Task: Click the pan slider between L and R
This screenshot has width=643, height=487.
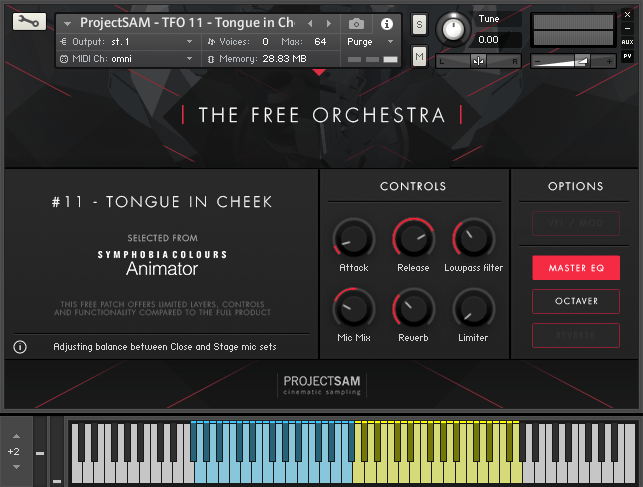Action: pyautogui.click(x=478, y=61)
